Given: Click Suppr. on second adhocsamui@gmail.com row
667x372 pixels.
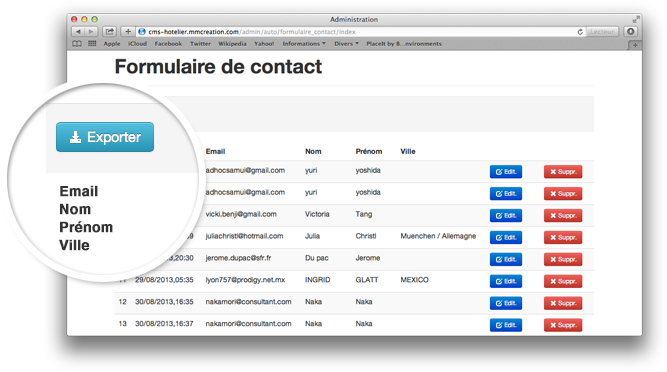Looking at the screenshot, I should coord(563,193).
